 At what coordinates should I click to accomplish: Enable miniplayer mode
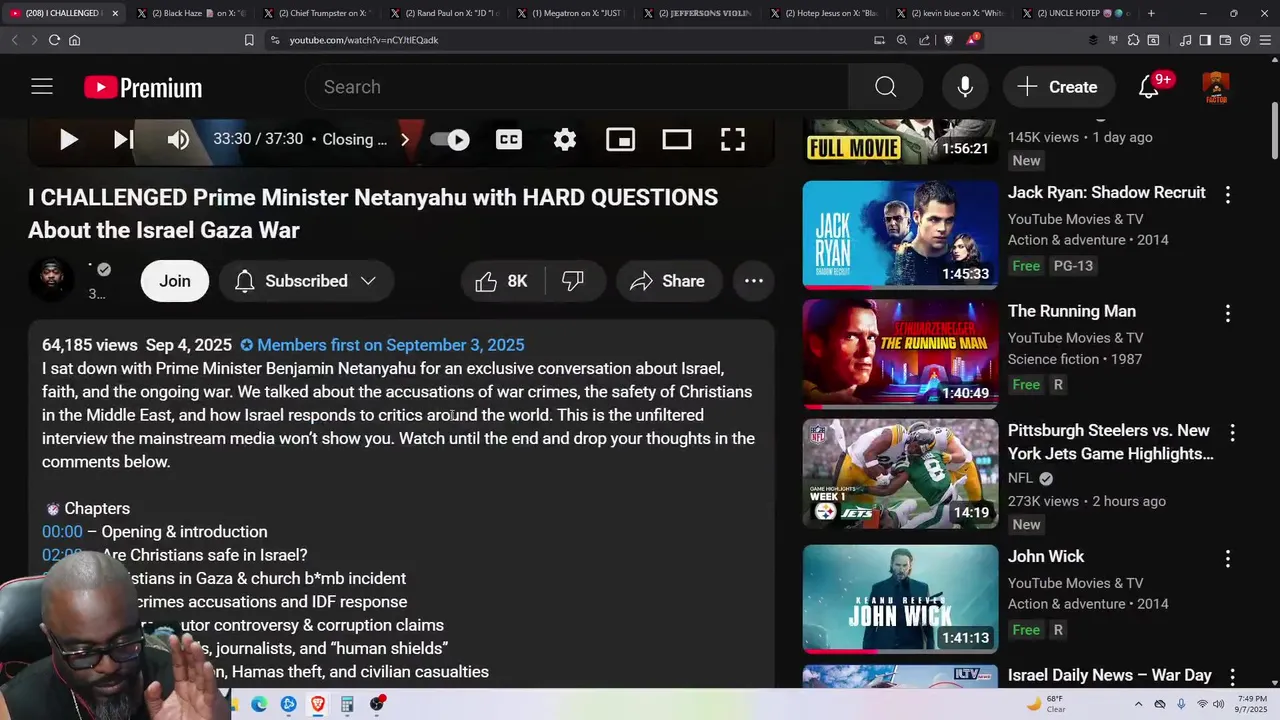click(x=621, y=140)
